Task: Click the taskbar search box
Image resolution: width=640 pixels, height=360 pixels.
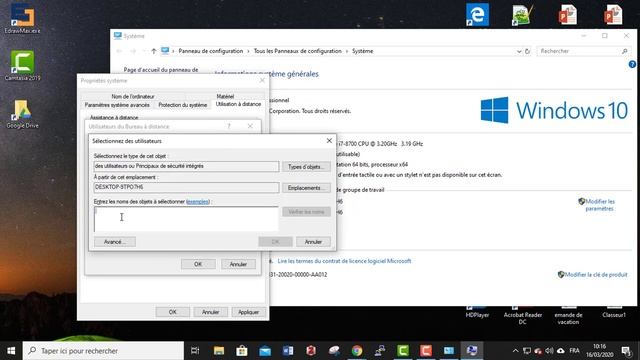Action: 104,351
